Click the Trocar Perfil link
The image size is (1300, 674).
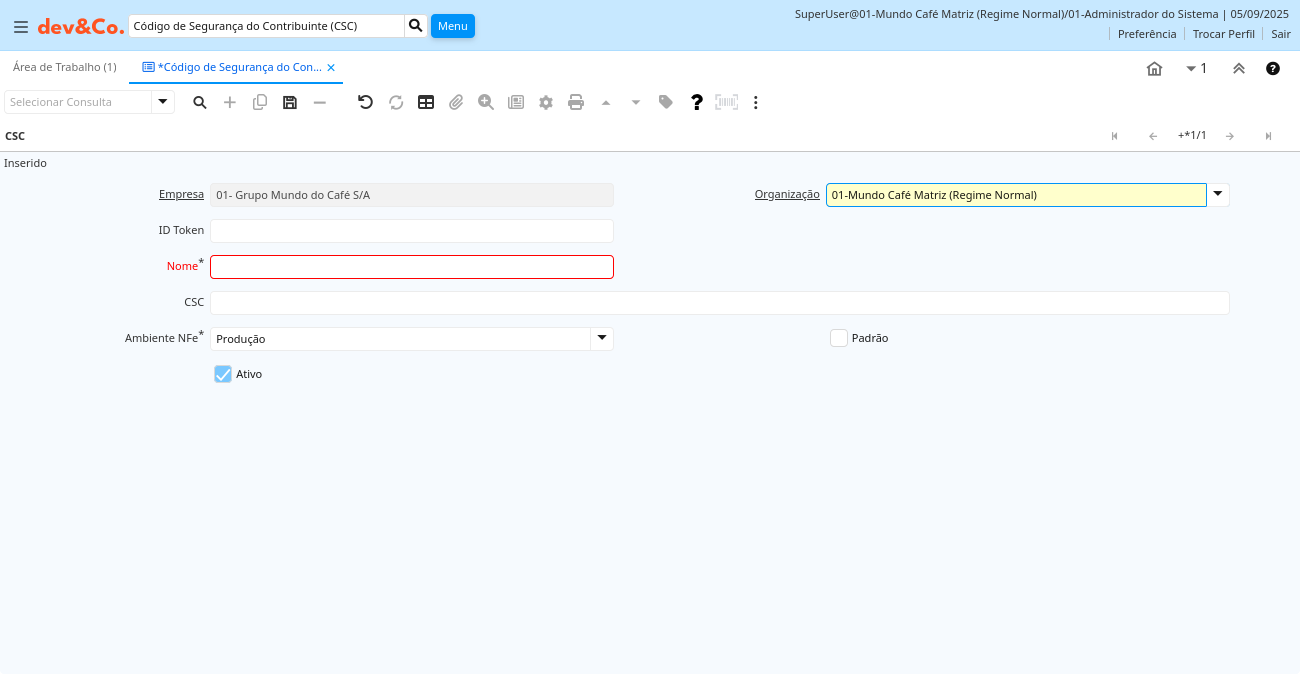point(1223,34)
